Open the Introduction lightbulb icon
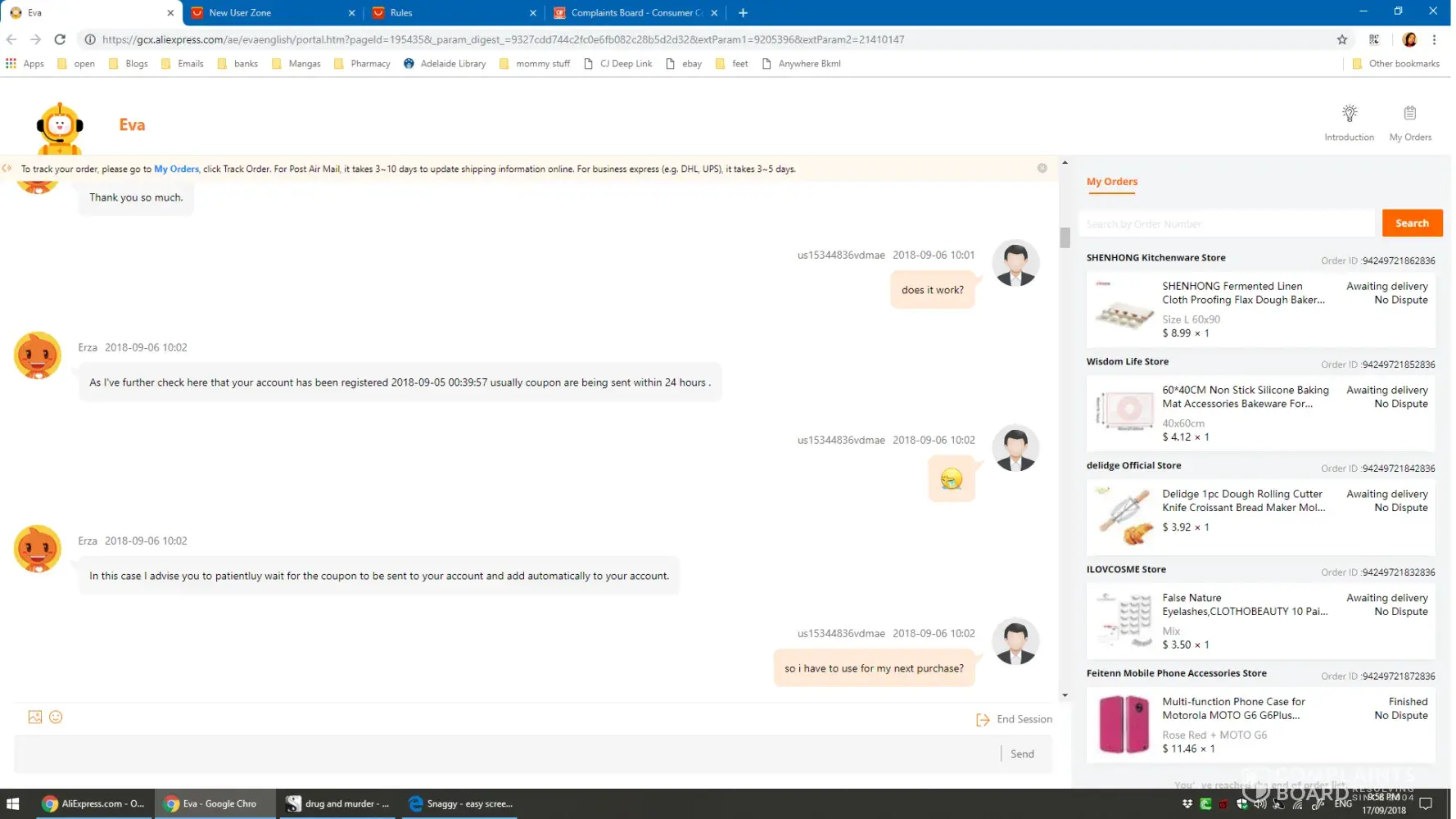The image size is (1456, 819). coord(1349,113)
